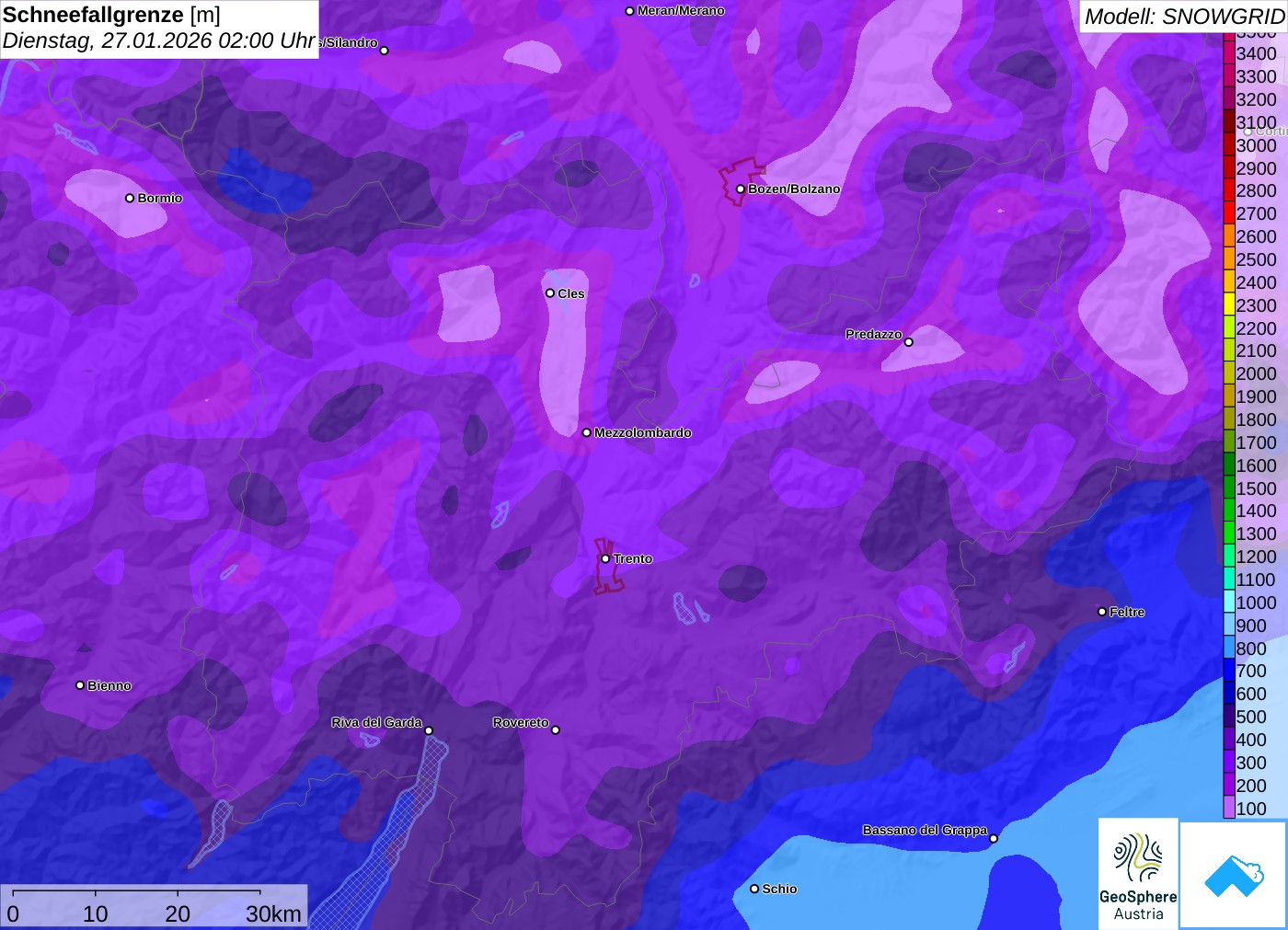Image resolution: width=1288 pixels, height=930 pixels.
Task: Click the '500' legend value
Action: coord(1251,717)
